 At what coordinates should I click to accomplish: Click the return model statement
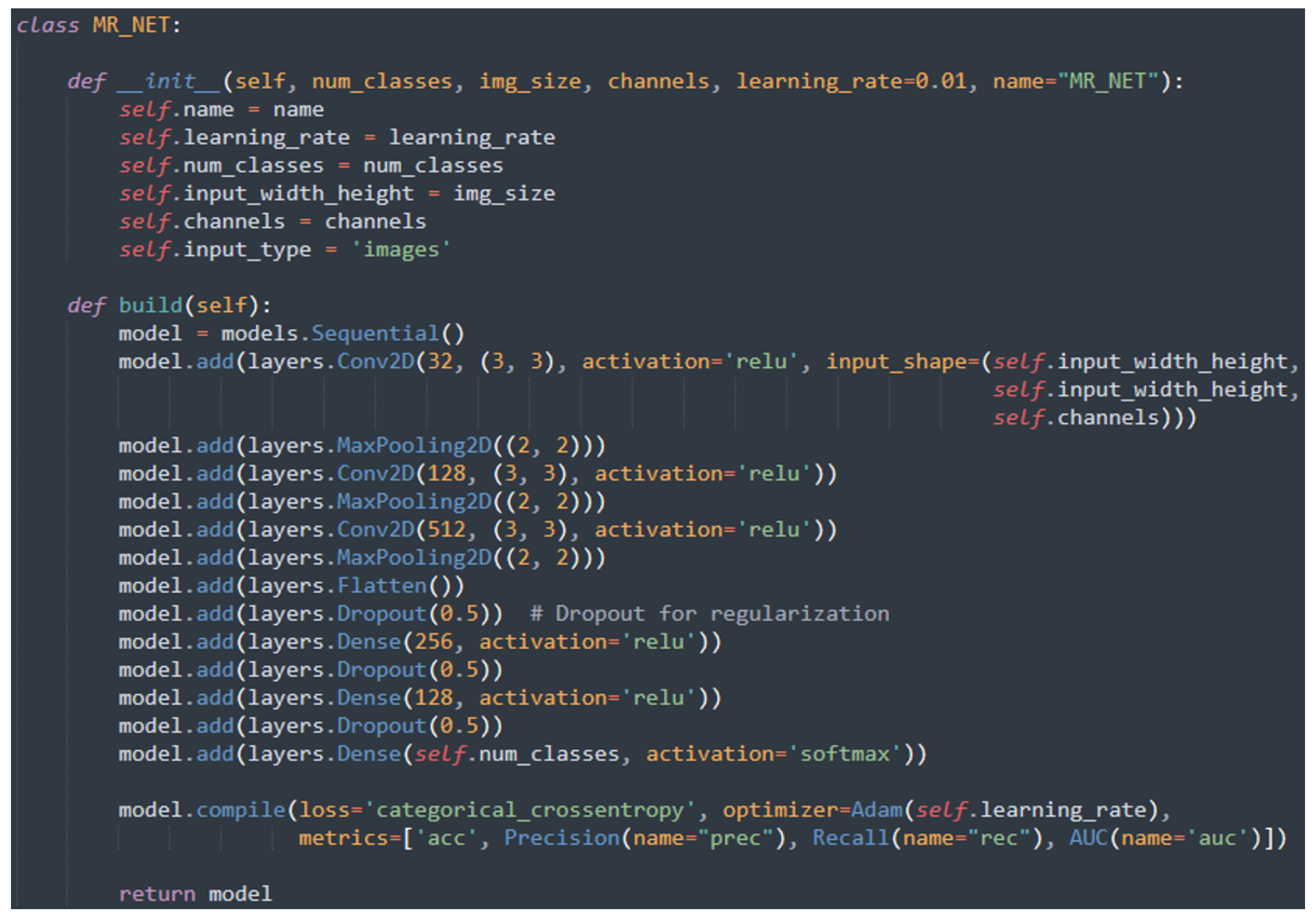195,895
